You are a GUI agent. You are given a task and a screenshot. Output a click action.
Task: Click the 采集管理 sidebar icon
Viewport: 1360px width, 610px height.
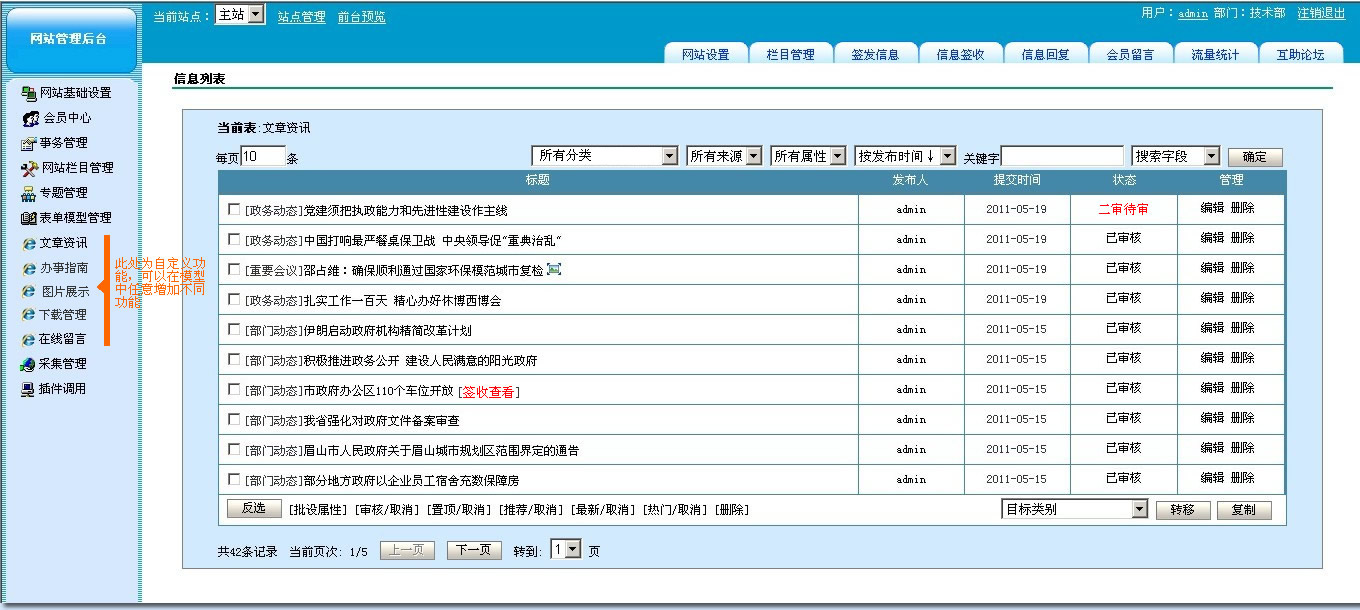(x=28, y=364)
